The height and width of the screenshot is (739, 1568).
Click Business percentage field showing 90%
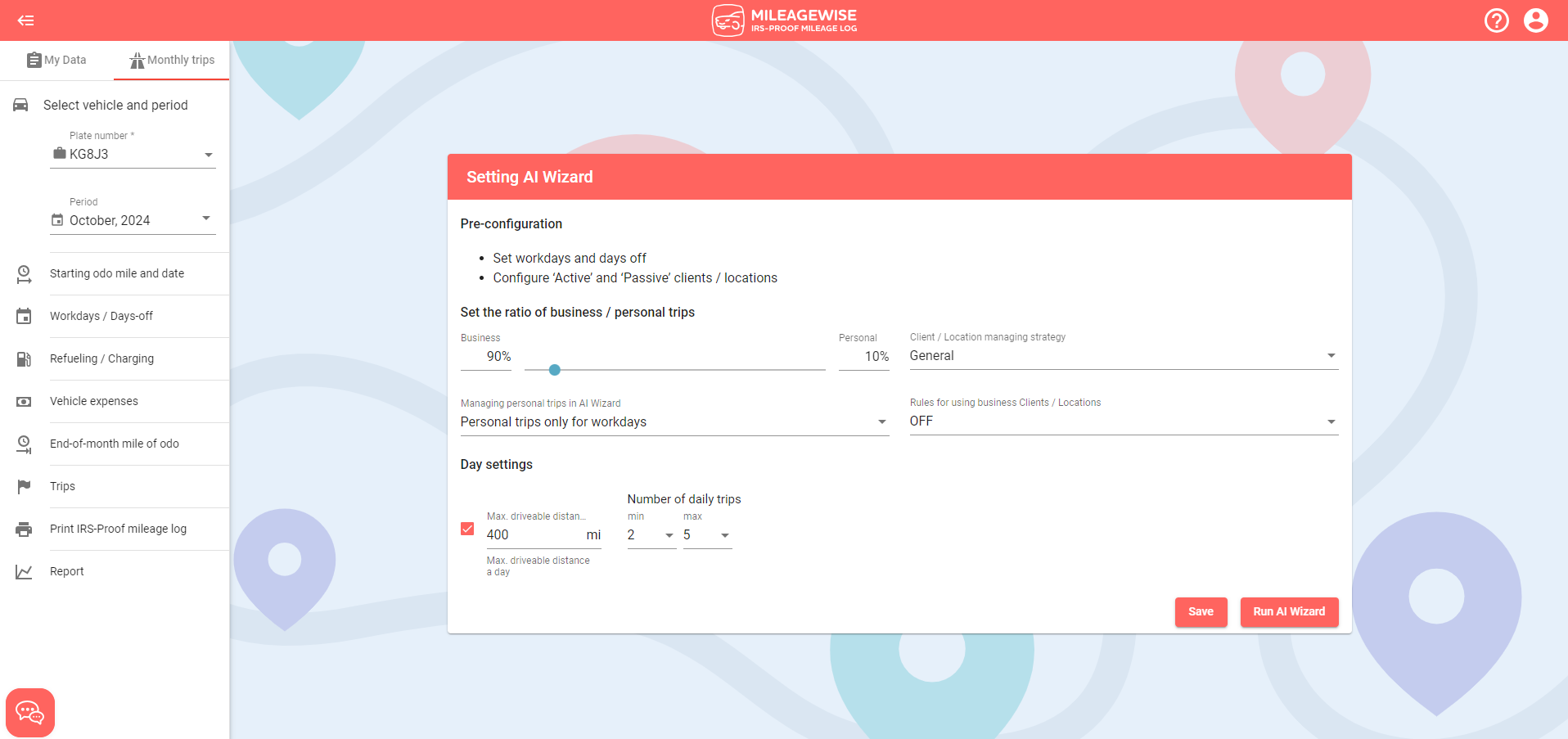pyautogui.click(x=486, y=357)
